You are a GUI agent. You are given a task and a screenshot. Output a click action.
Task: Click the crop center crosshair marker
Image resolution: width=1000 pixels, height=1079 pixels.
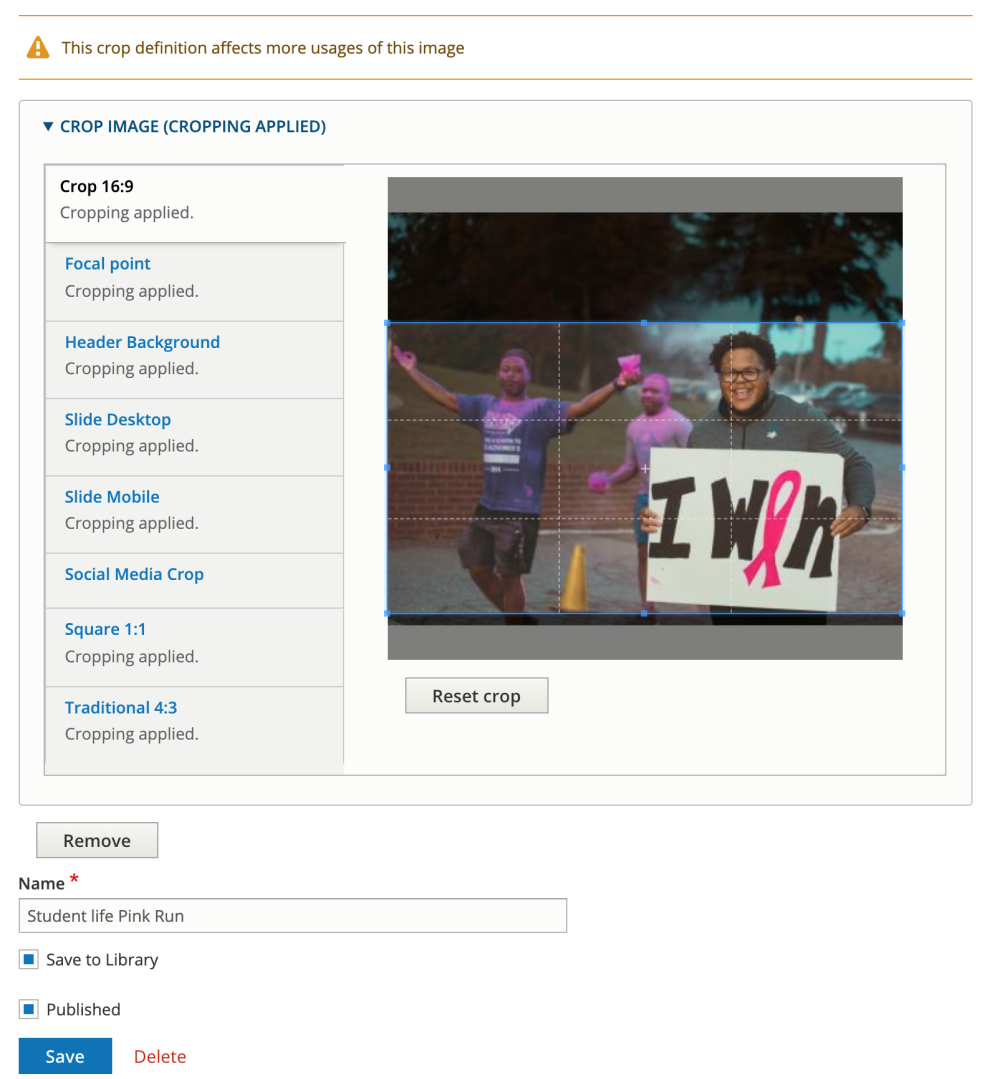pos(645,469)
